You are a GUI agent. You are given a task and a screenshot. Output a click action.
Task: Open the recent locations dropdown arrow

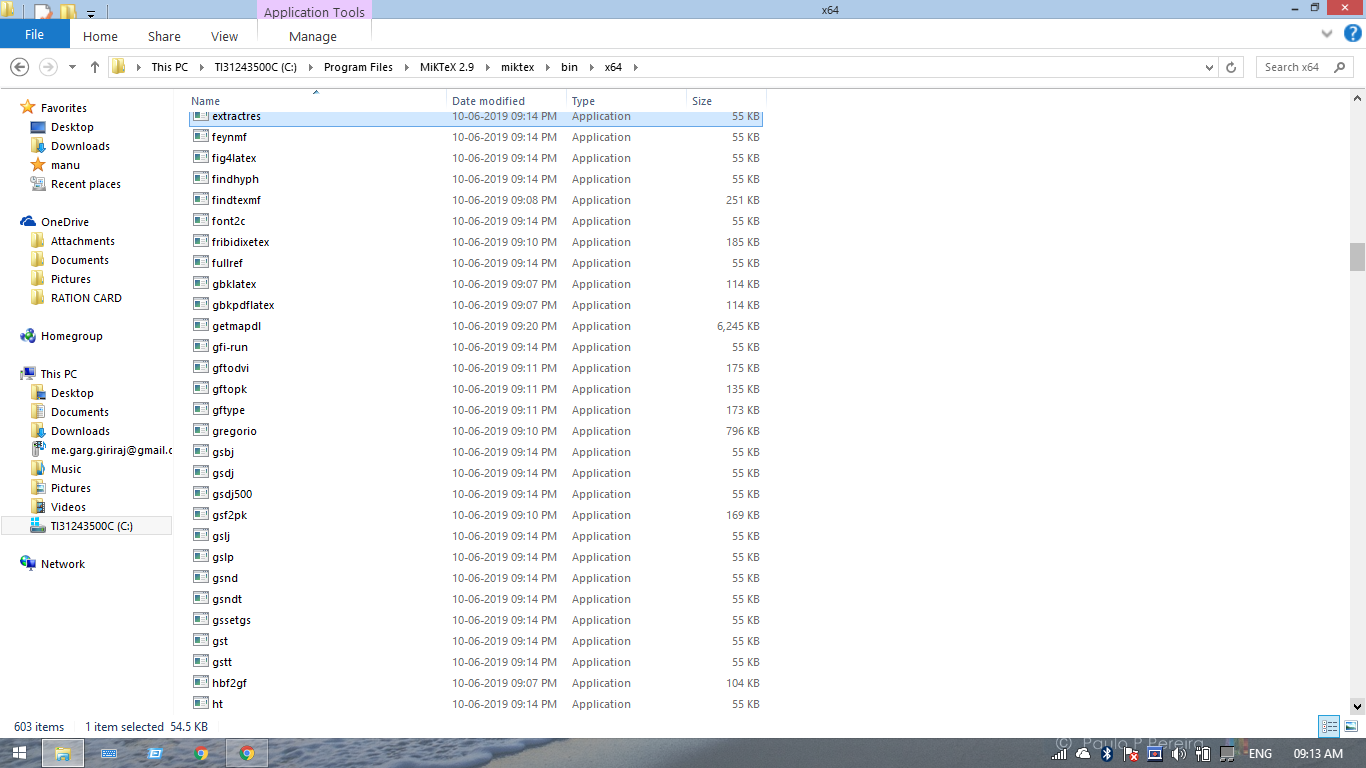[x=72, y=67]
